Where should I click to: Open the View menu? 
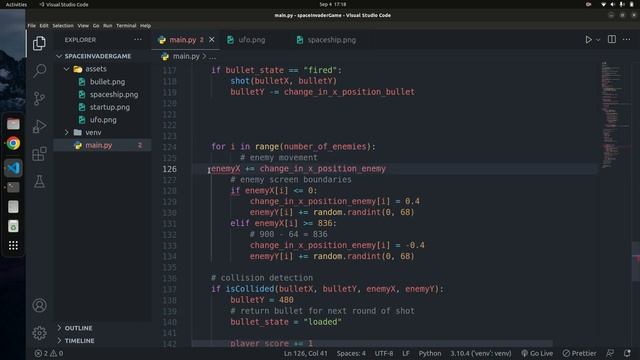click(x=83, y=25)
